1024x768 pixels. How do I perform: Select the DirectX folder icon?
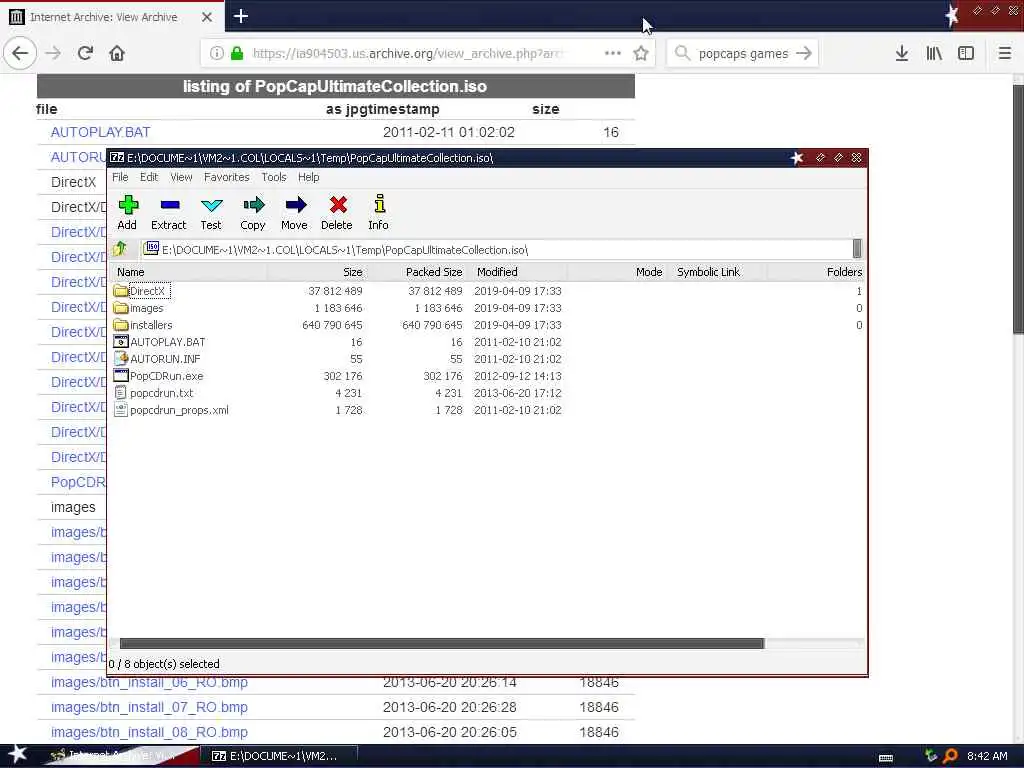click(x=121, y=291)
